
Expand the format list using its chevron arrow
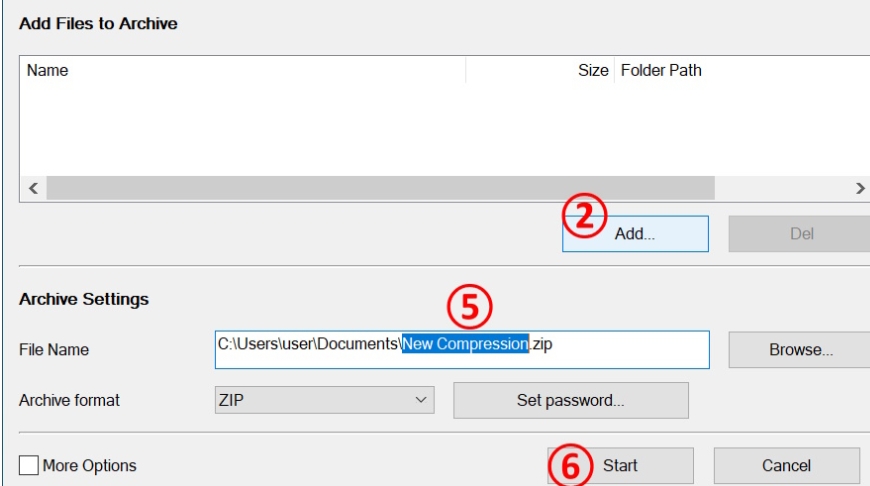[421, 400]
